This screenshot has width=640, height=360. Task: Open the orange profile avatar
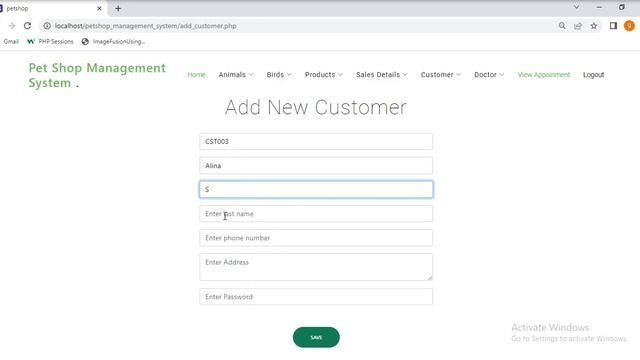pos(629,26)
